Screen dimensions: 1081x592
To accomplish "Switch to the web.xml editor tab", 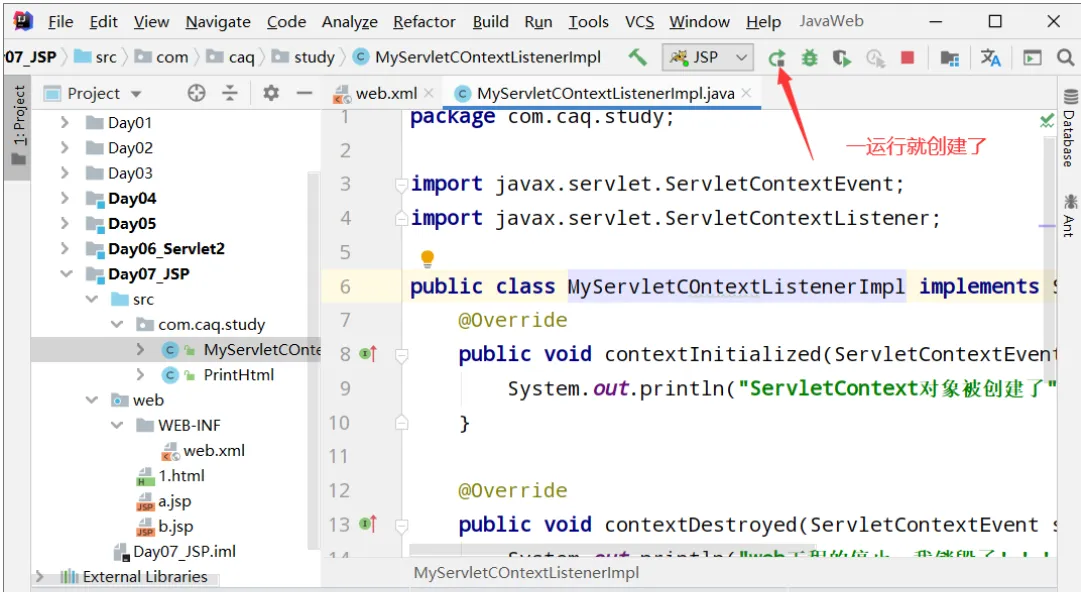I will tap(385, 93).
